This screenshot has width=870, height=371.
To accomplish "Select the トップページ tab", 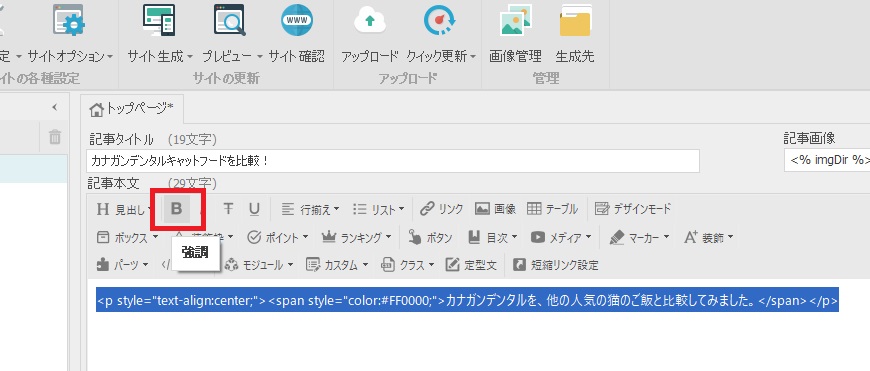I will [x=132, y=109].
